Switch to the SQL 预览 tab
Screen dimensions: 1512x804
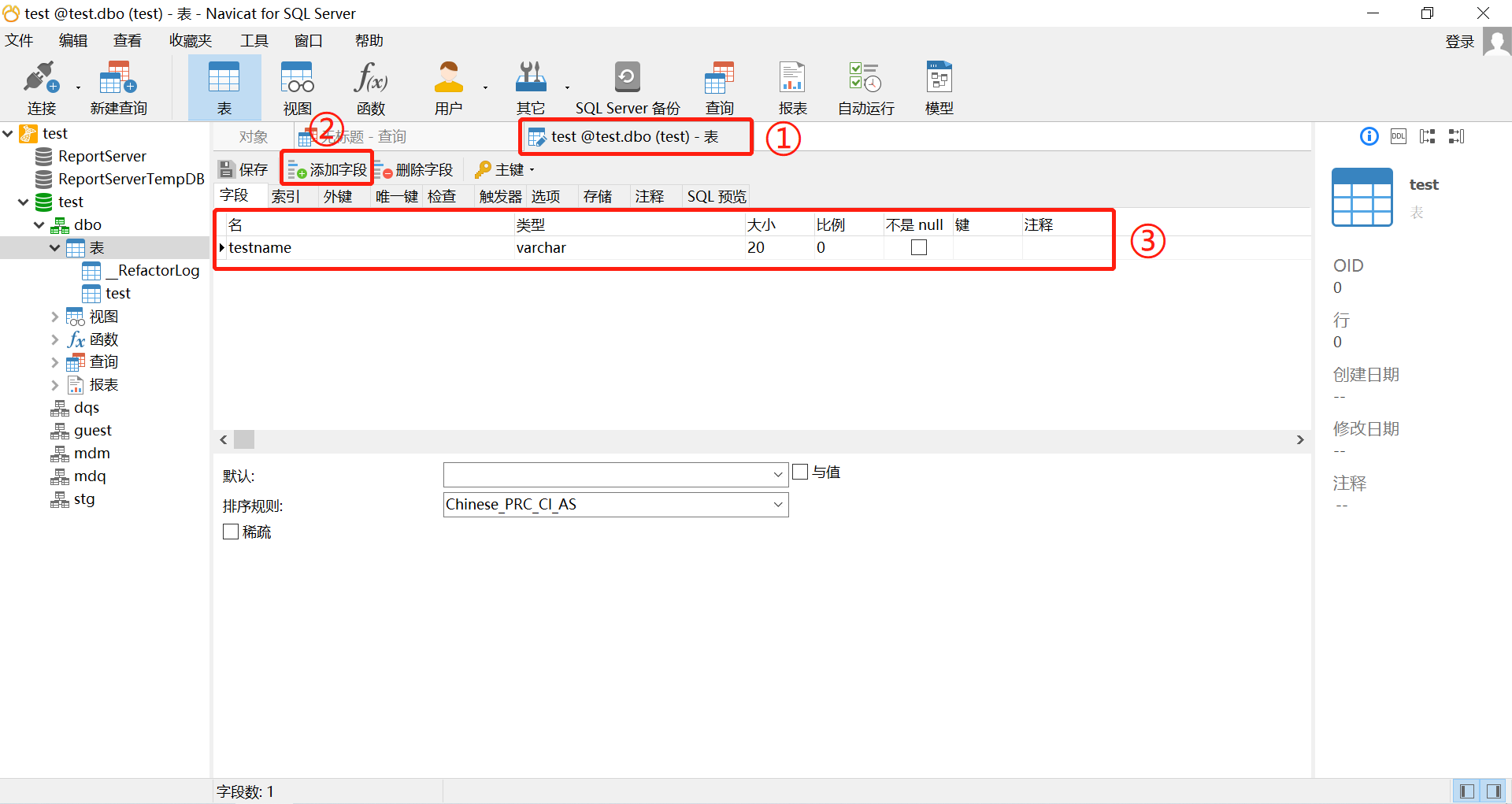click(717, 196)
